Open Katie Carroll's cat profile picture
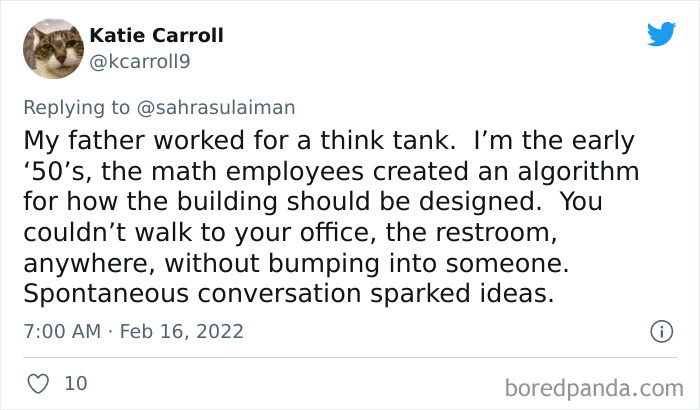The height and width of the screenshot is (410, 700). pos(52,49)
